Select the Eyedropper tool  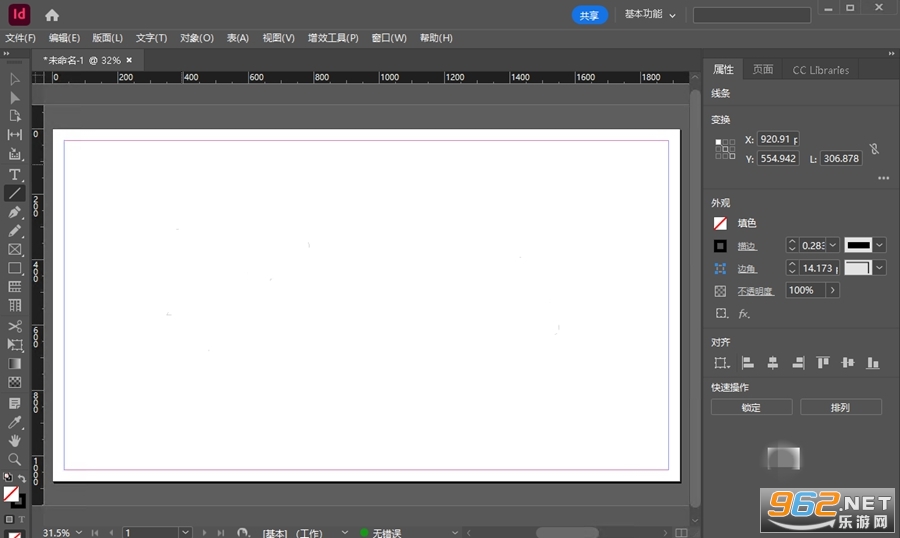coord(14,422)
